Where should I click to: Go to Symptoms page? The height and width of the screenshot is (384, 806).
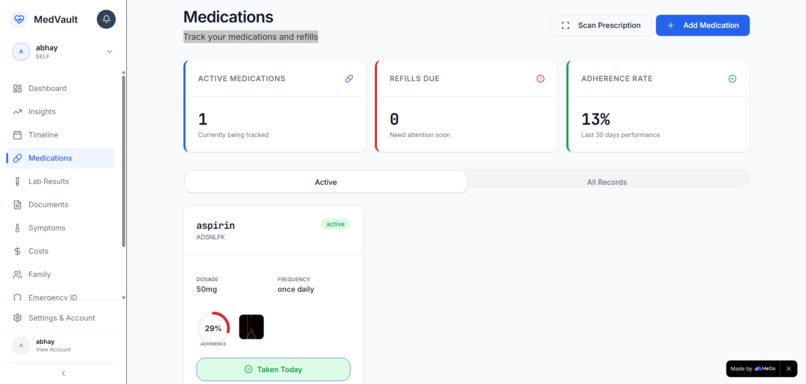[x=61, y=228]
